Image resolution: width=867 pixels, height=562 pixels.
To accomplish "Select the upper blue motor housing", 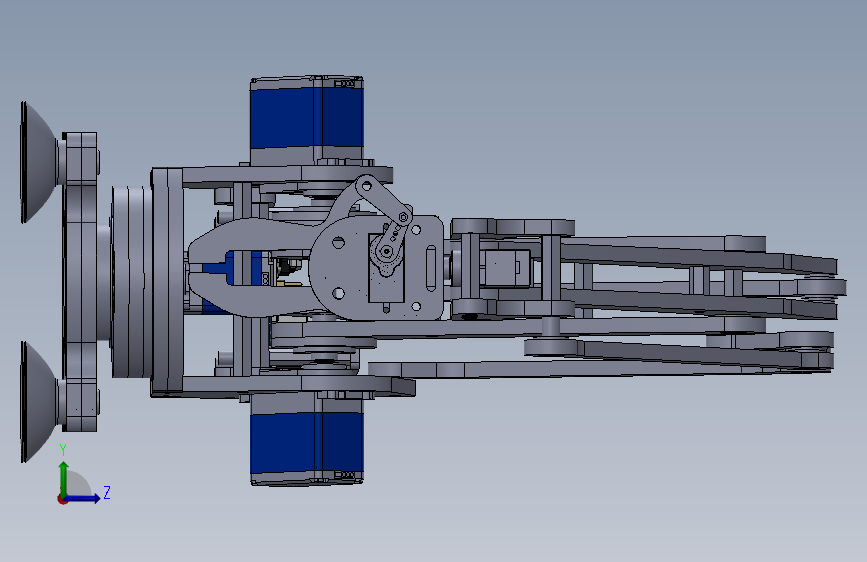I will (307, 120).
